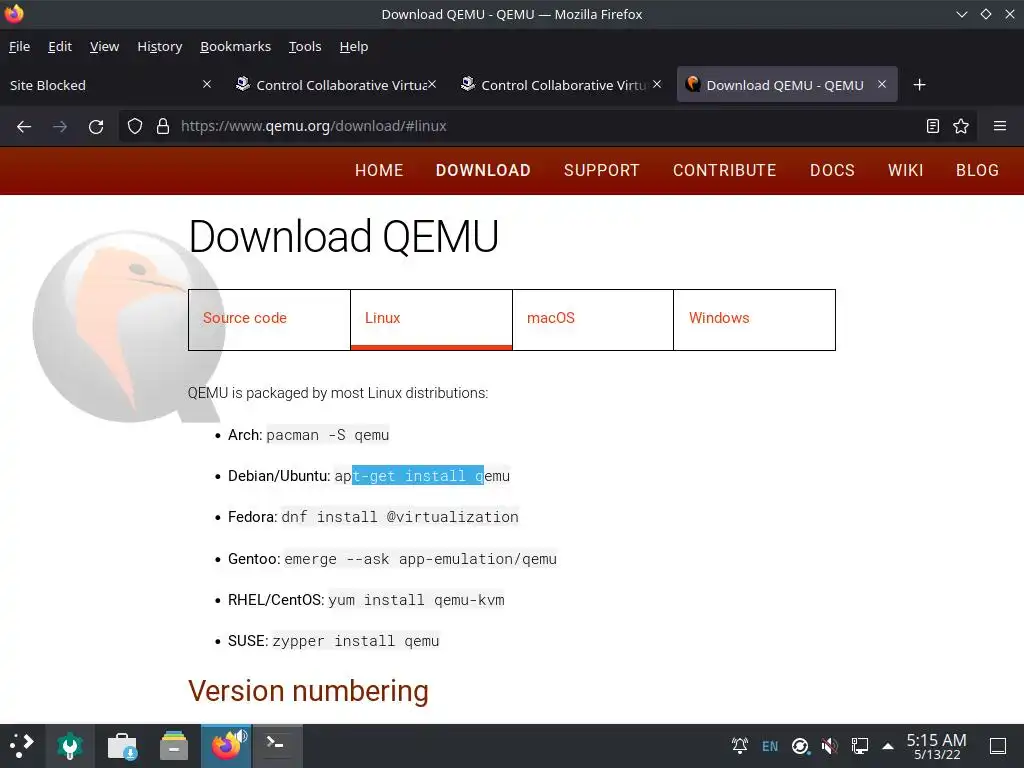Open the network tray icon
This screenshot has width=1024, height=768.
[x=859, y=745]
